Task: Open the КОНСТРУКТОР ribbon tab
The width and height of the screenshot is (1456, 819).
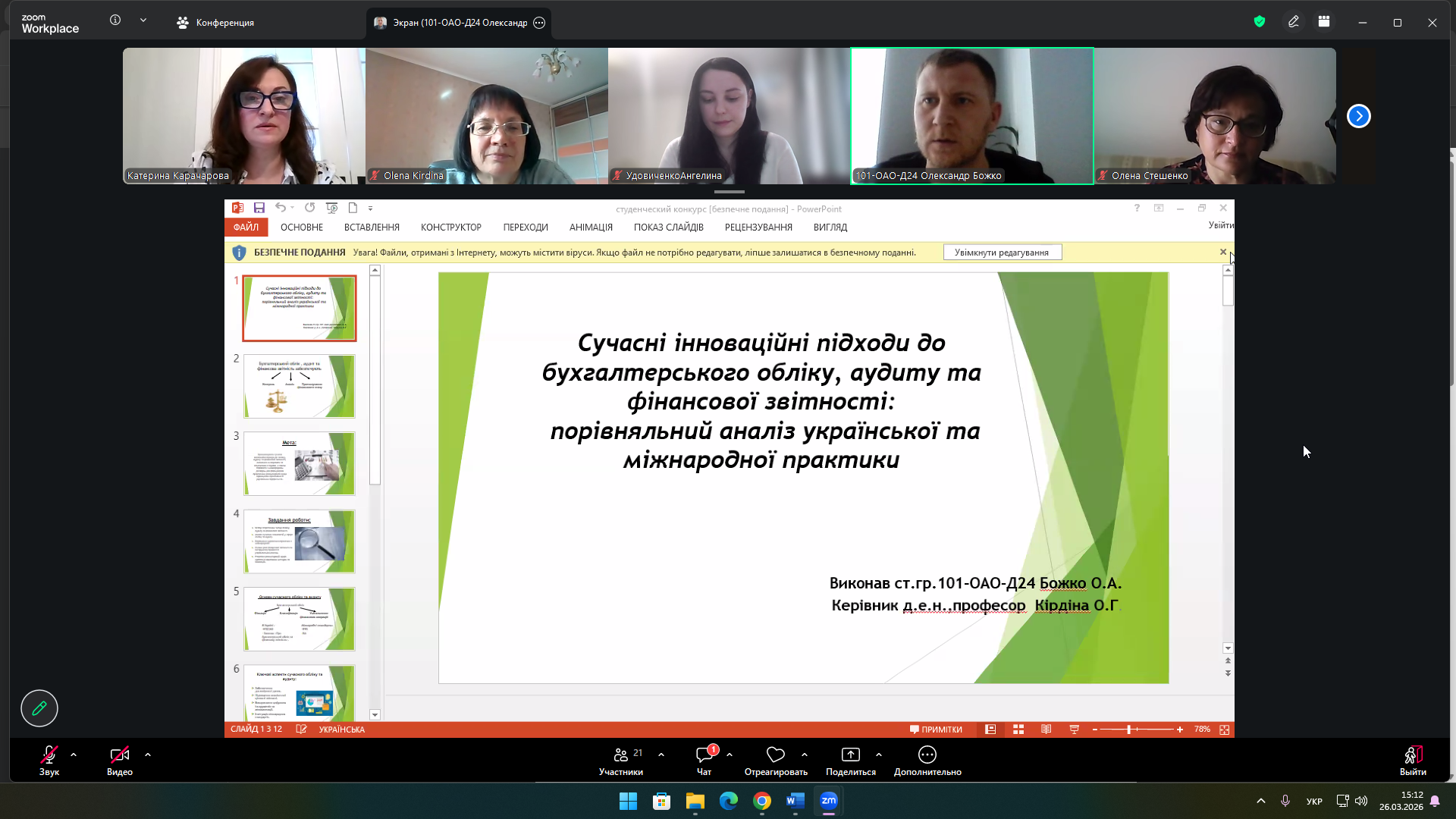Action: tap(450, 227)
